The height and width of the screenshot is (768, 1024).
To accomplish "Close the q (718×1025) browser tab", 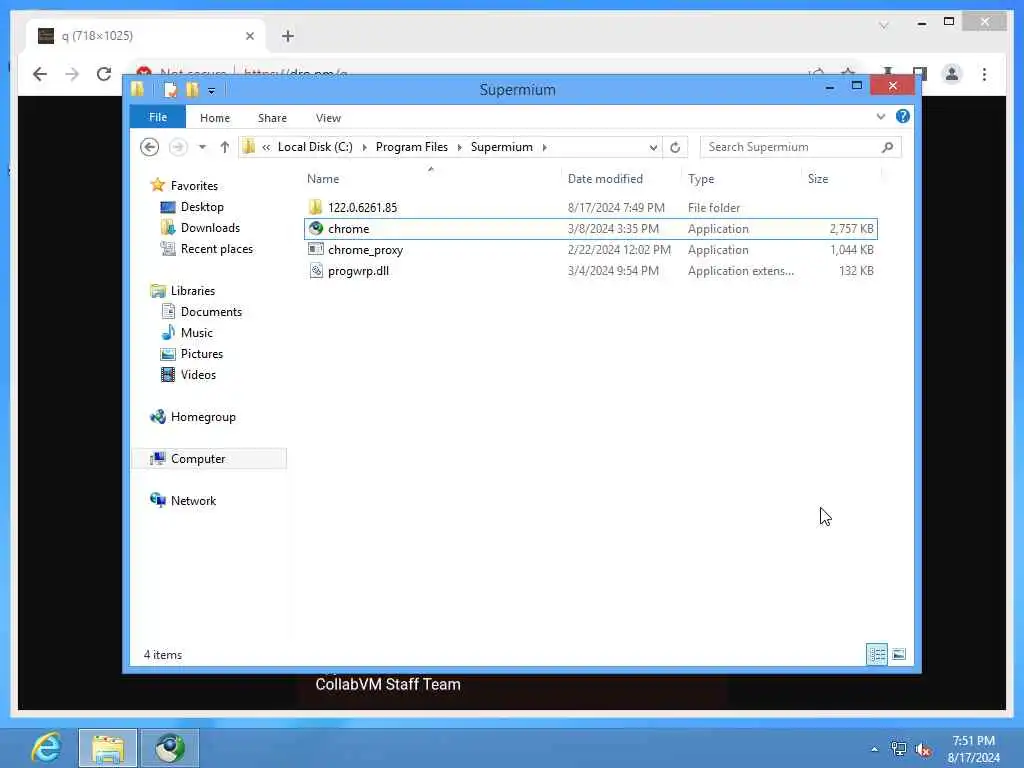I will (x=249, y=36).
